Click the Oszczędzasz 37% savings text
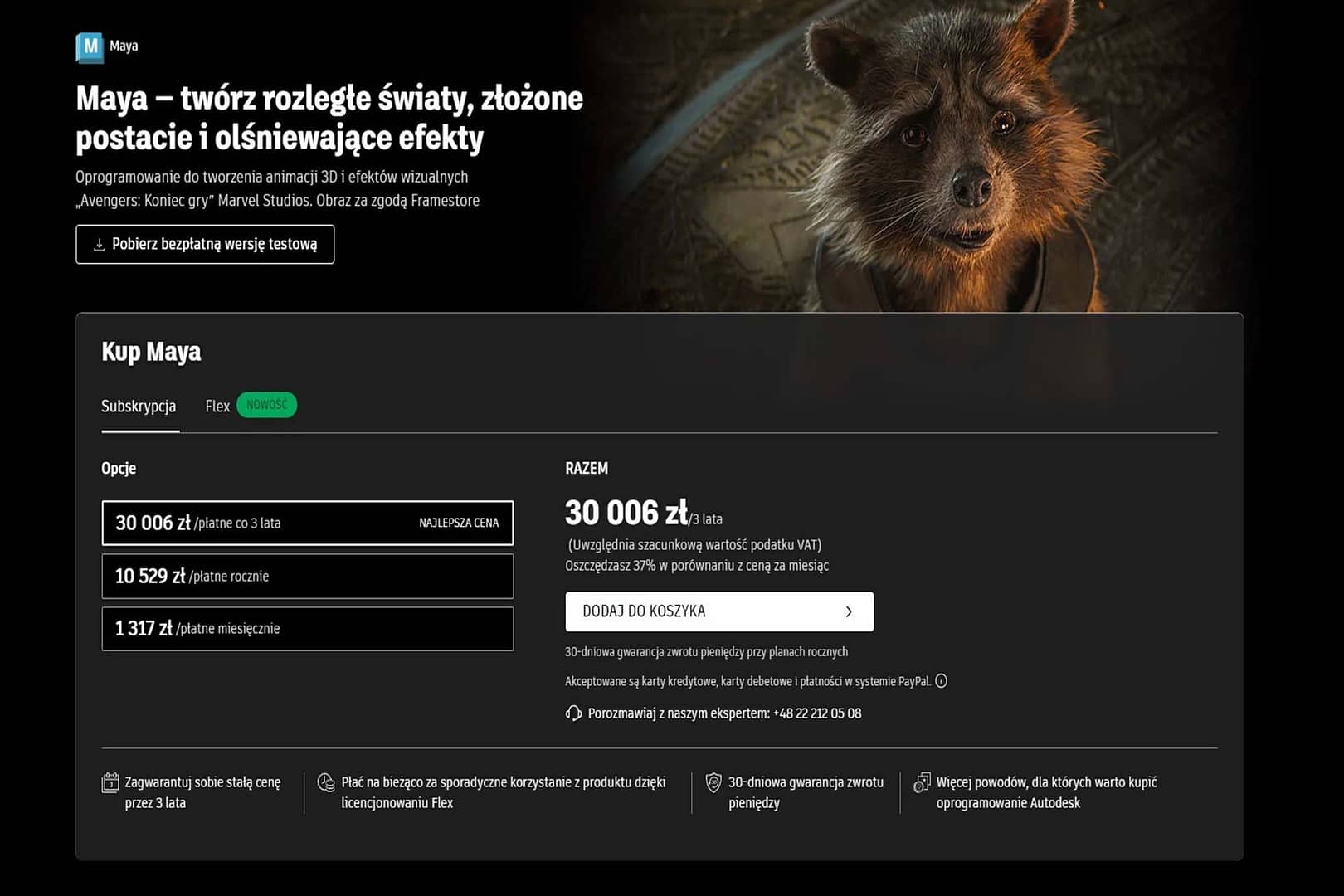This screenshot has width=1344, height=896. (697, 566)
